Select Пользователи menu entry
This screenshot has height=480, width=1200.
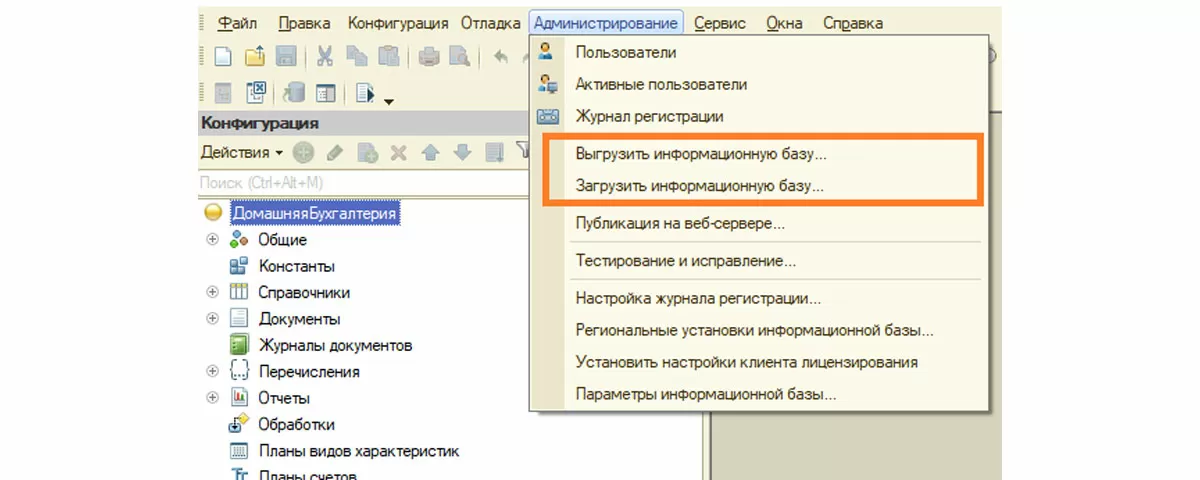[x=760, y=52]
